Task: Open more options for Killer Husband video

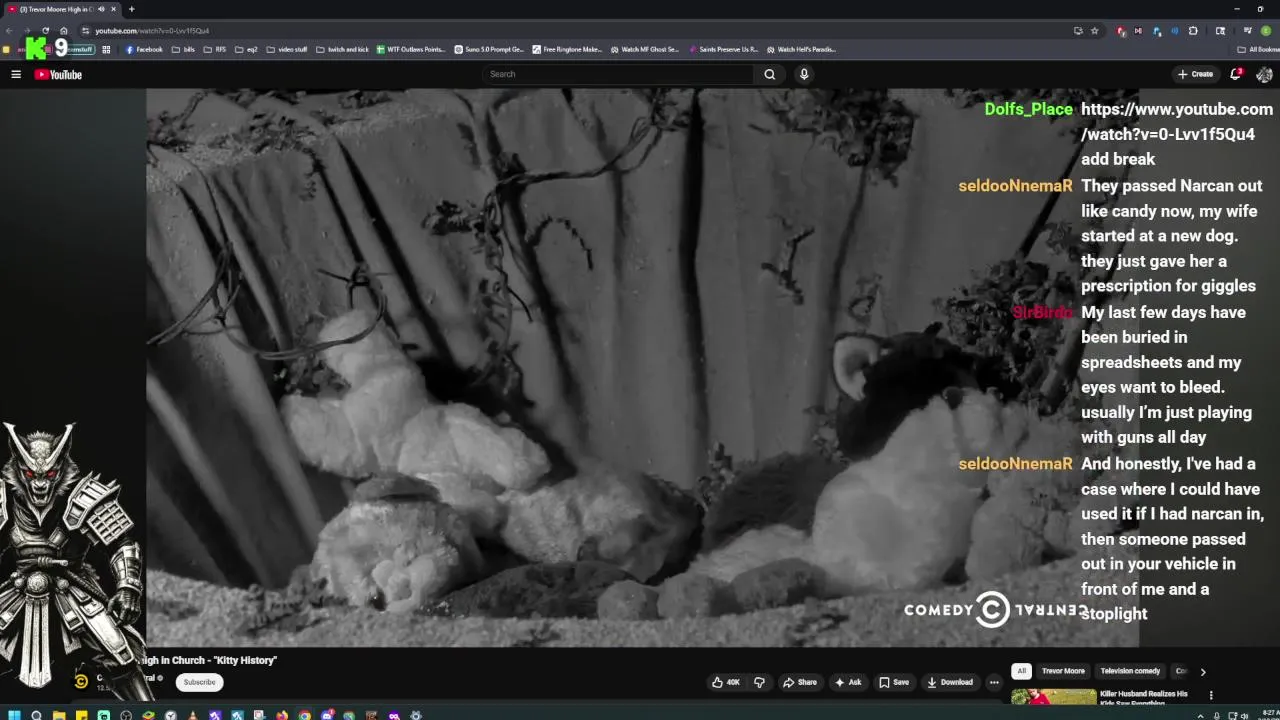Action: pyautogui.click(x=1211, y=695)
